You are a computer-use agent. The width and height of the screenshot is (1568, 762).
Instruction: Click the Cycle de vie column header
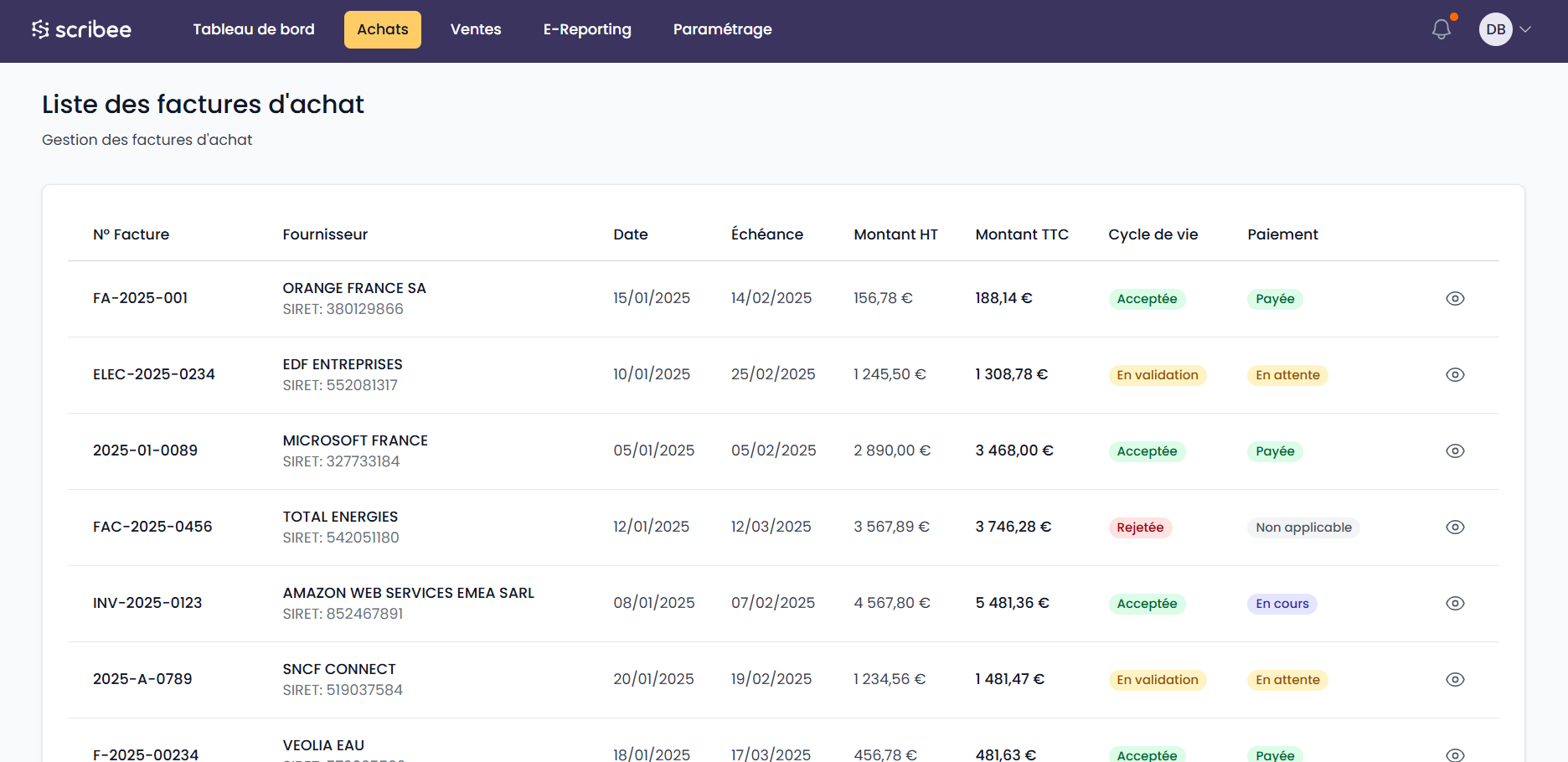pyautogui.click(x=1153, y=234)
